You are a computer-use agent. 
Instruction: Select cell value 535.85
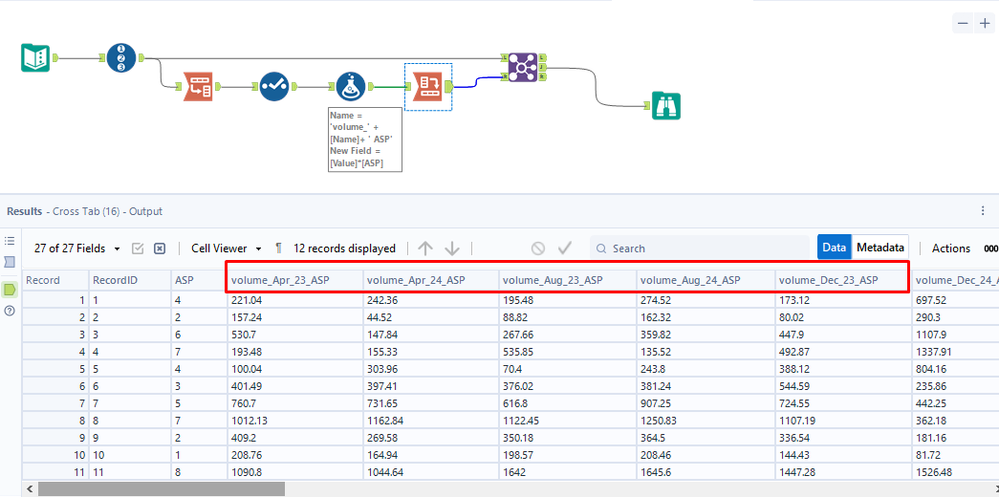[568, 350]
